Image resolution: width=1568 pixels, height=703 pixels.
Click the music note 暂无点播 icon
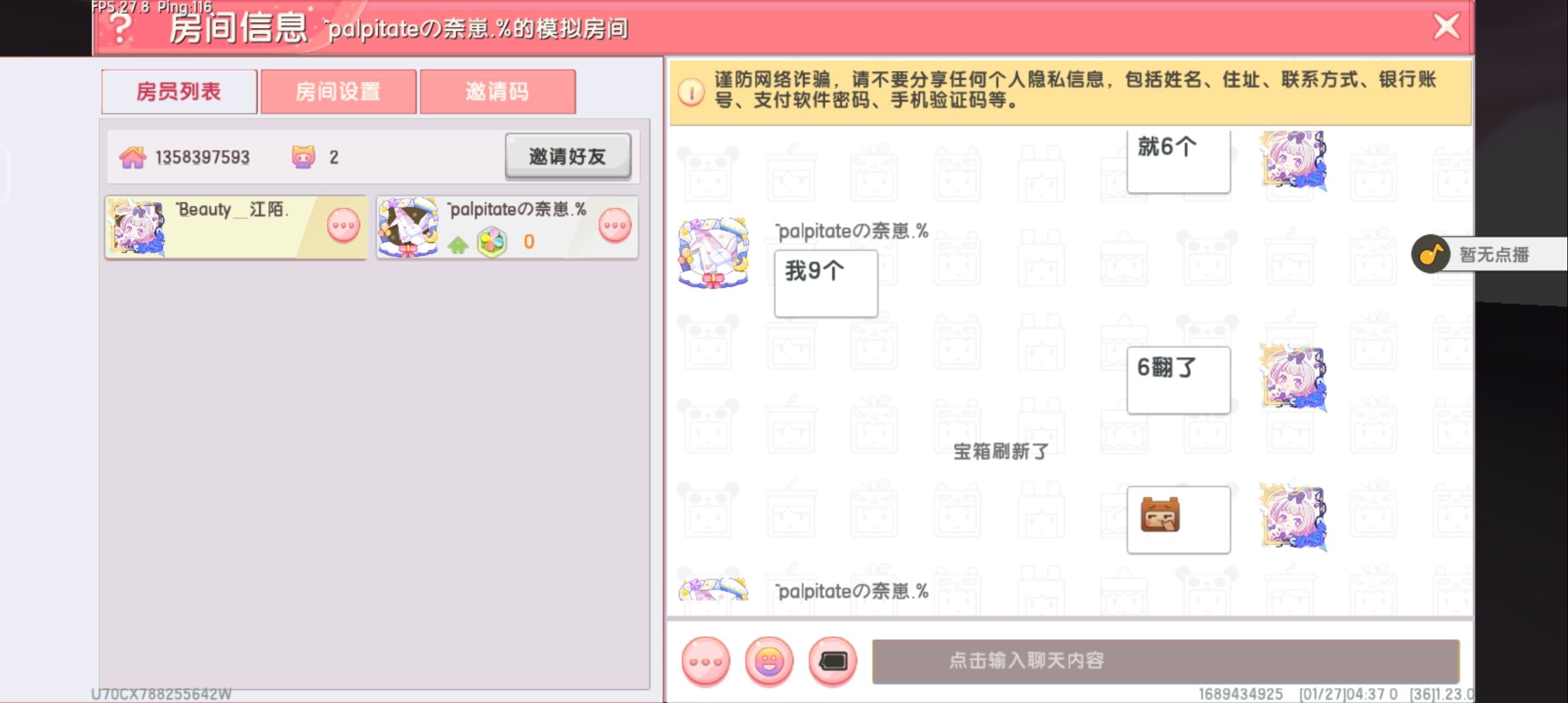[x=1431, y=254]
